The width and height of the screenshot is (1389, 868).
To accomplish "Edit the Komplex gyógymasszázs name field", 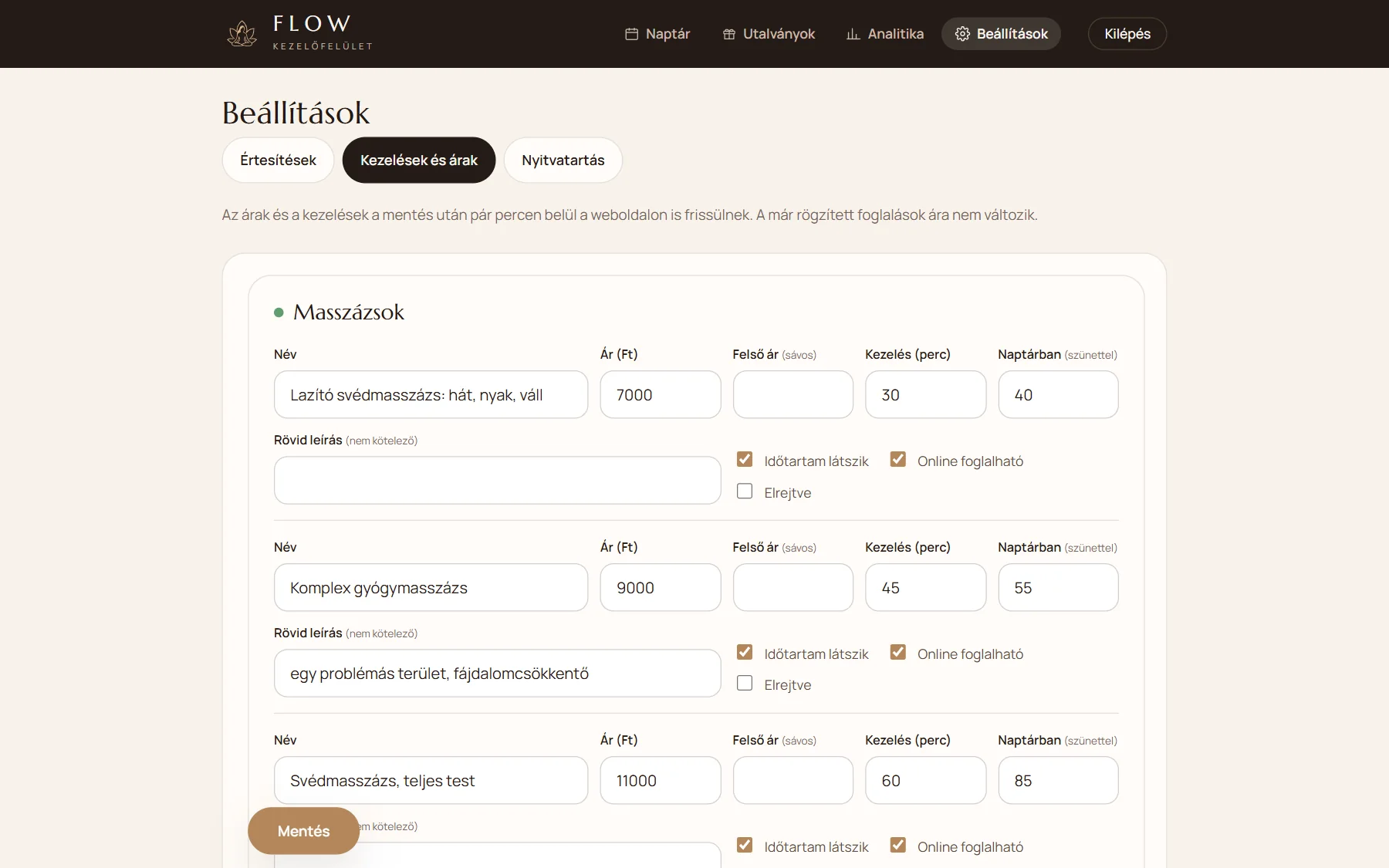I will (431, 588).
